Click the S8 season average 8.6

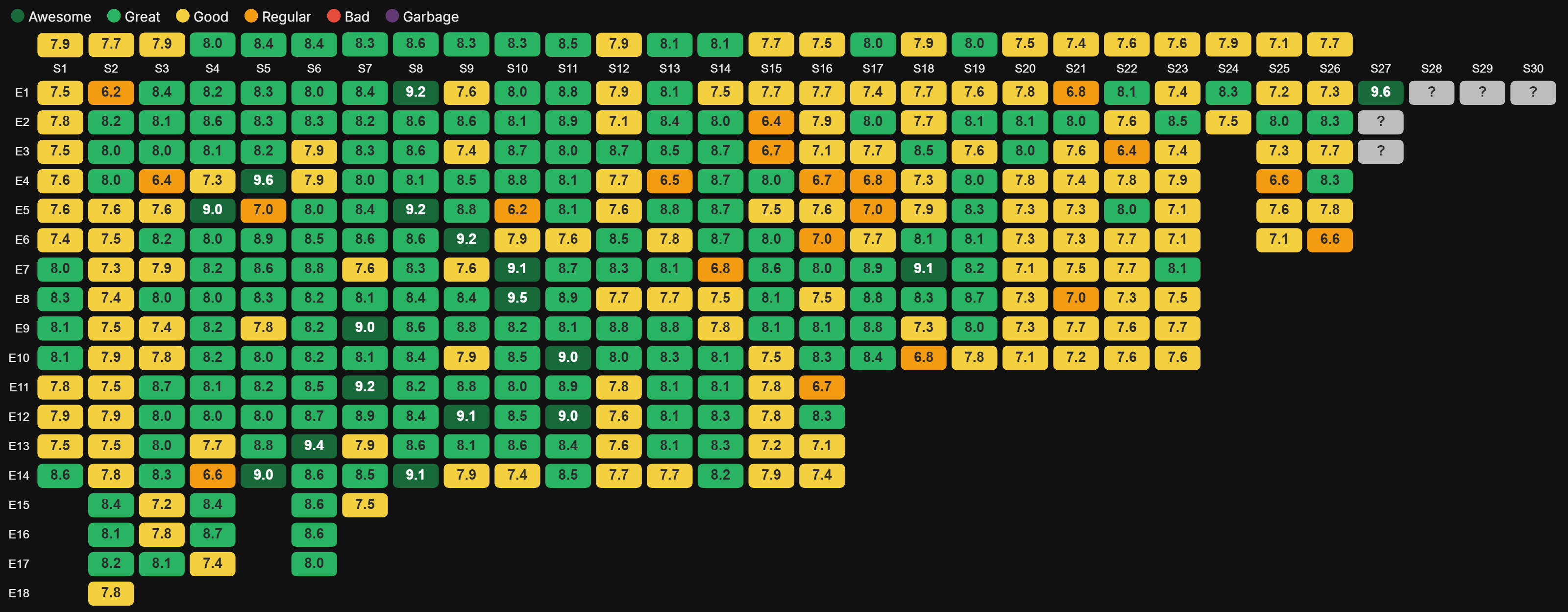(x=415, y=44)
